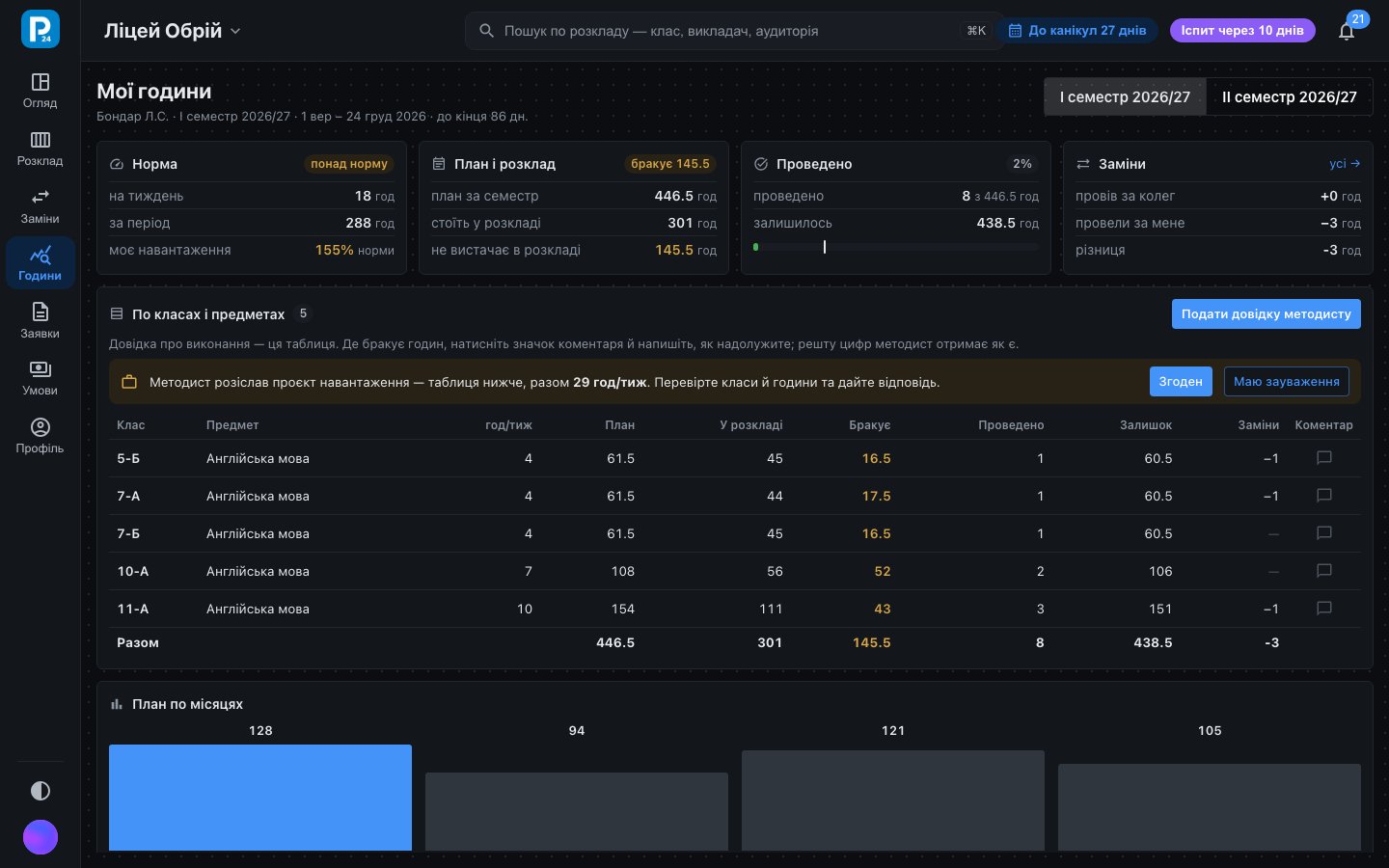Click the Згоден button
The height and width of the screenshot is (868, 1389).
(1181, 381)
